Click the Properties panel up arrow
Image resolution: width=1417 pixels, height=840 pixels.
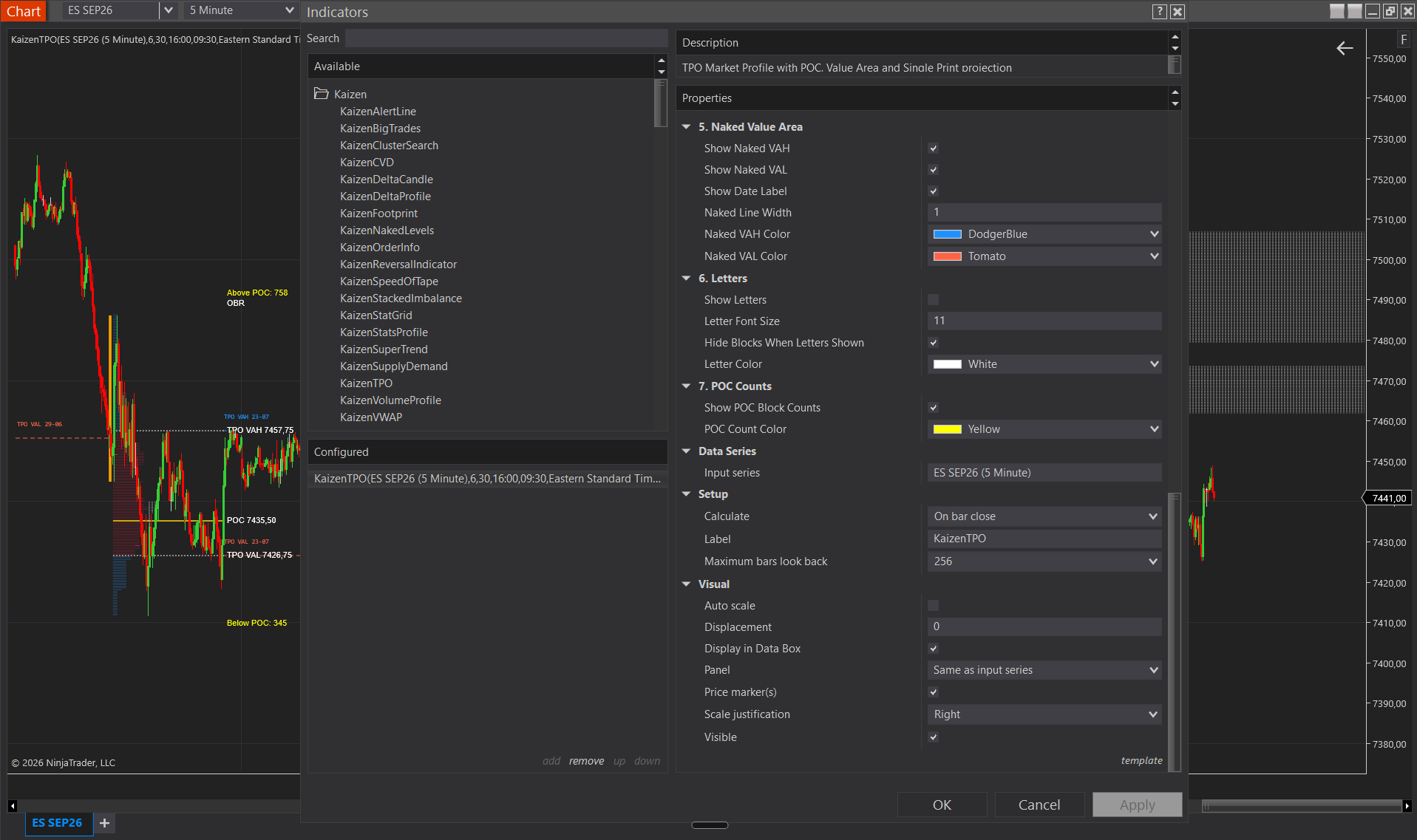point(1175,92)
